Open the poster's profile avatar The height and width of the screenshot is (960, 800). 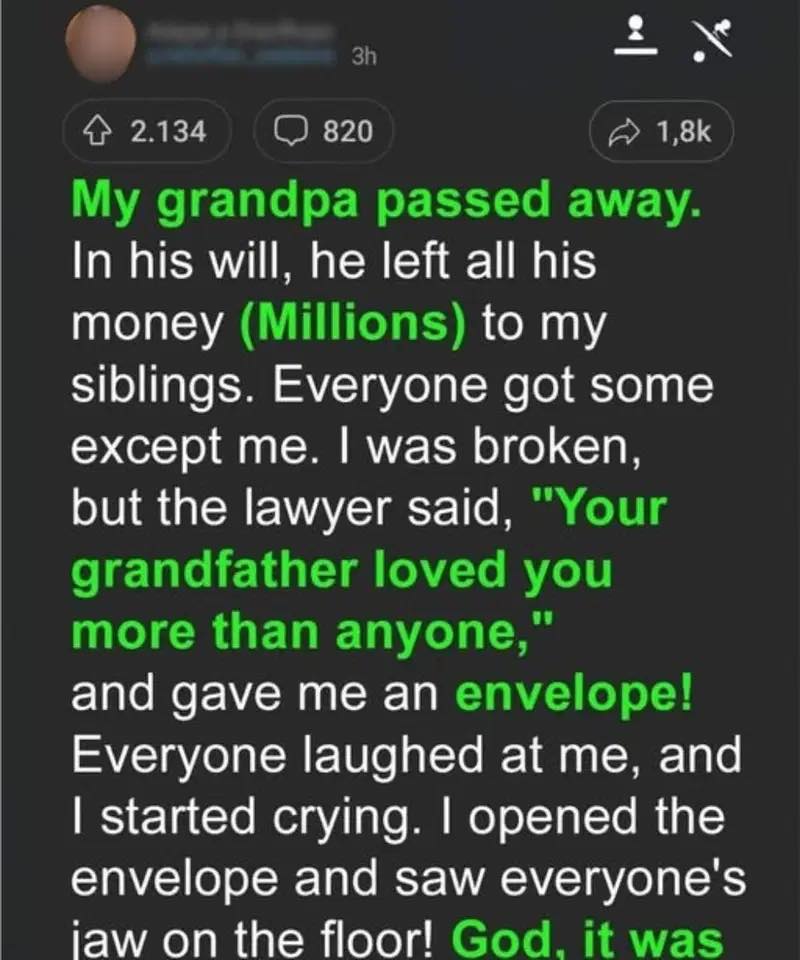click(100, 42)
